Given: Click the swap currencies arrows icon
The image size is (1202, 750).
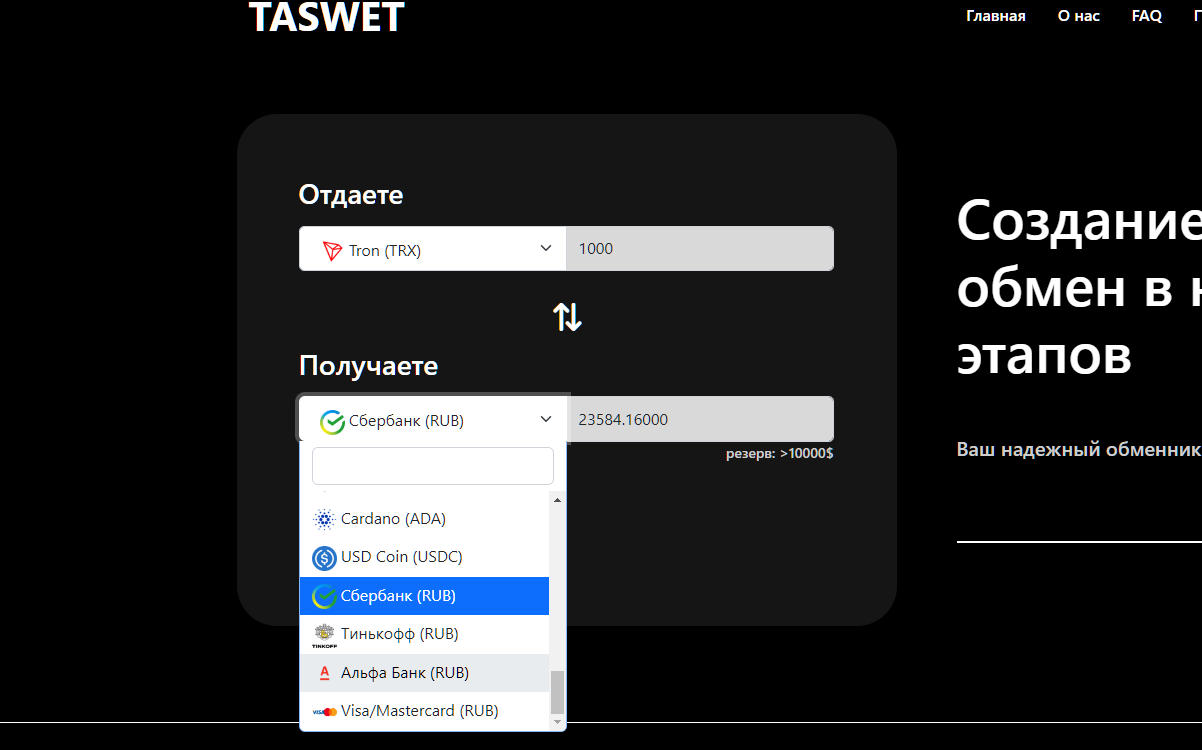Looking at the screenshot, I should coord(567,317).
